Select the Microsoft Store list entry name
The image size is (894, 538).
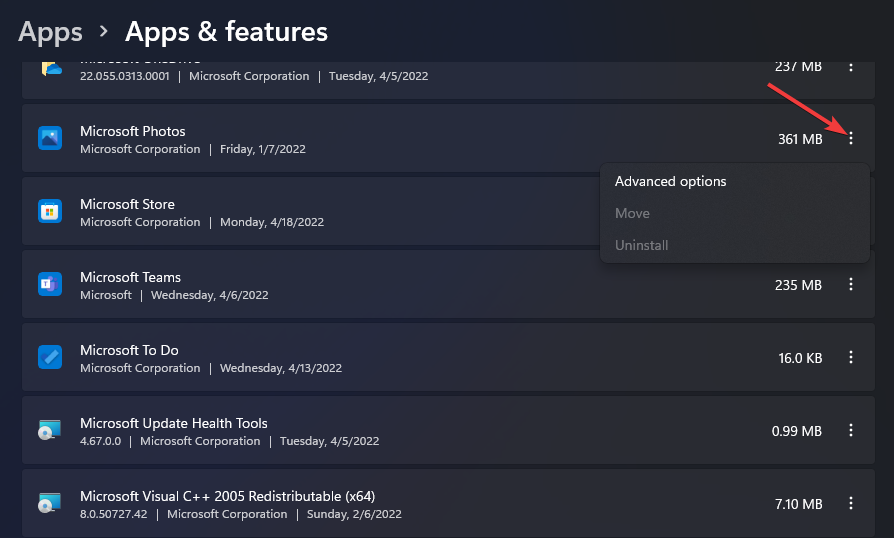[127, 204]
